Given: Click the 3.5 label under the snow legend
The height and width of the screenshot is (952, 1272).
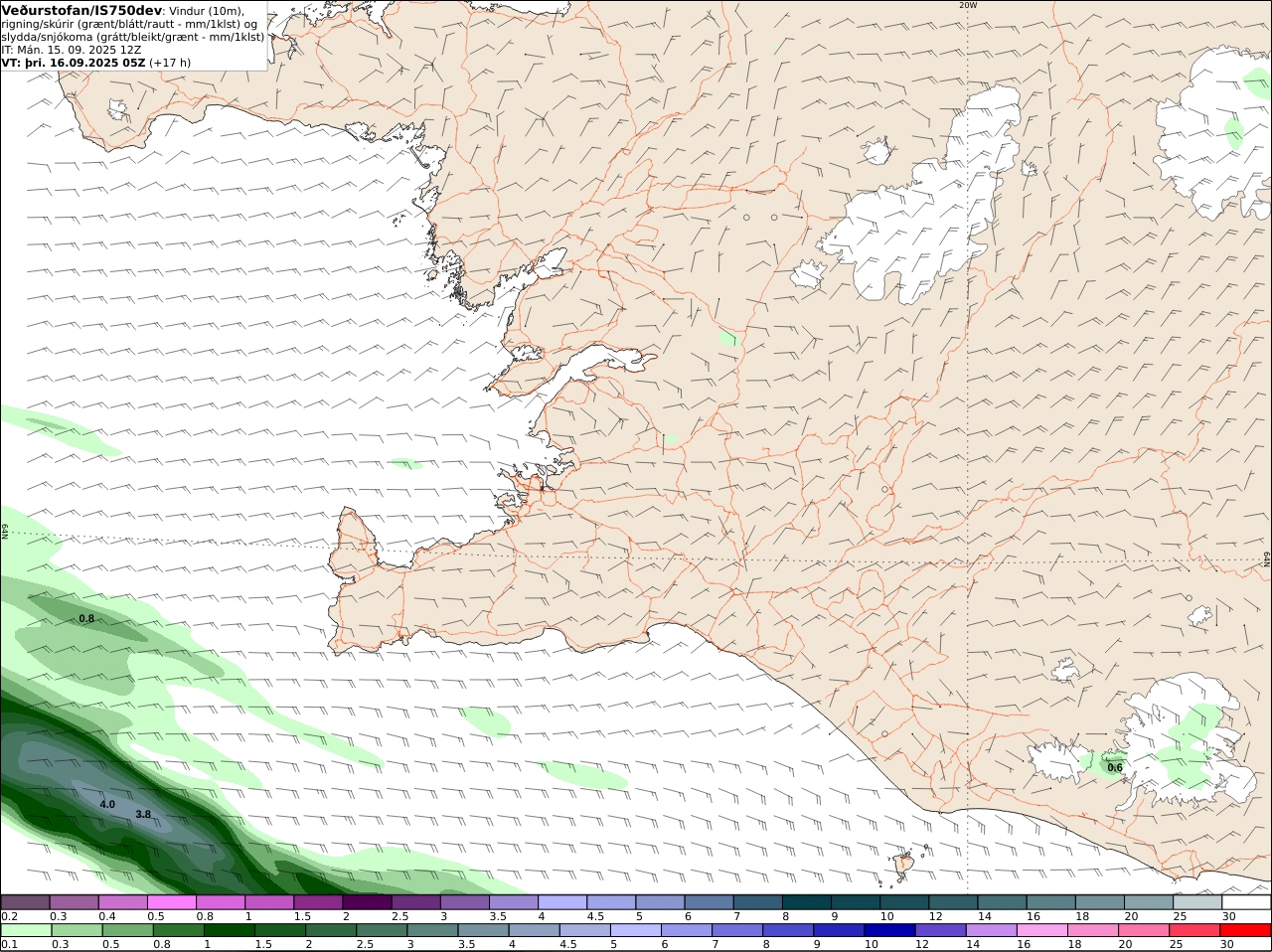Looking at the screenshot, I should (x=498, y=916).
